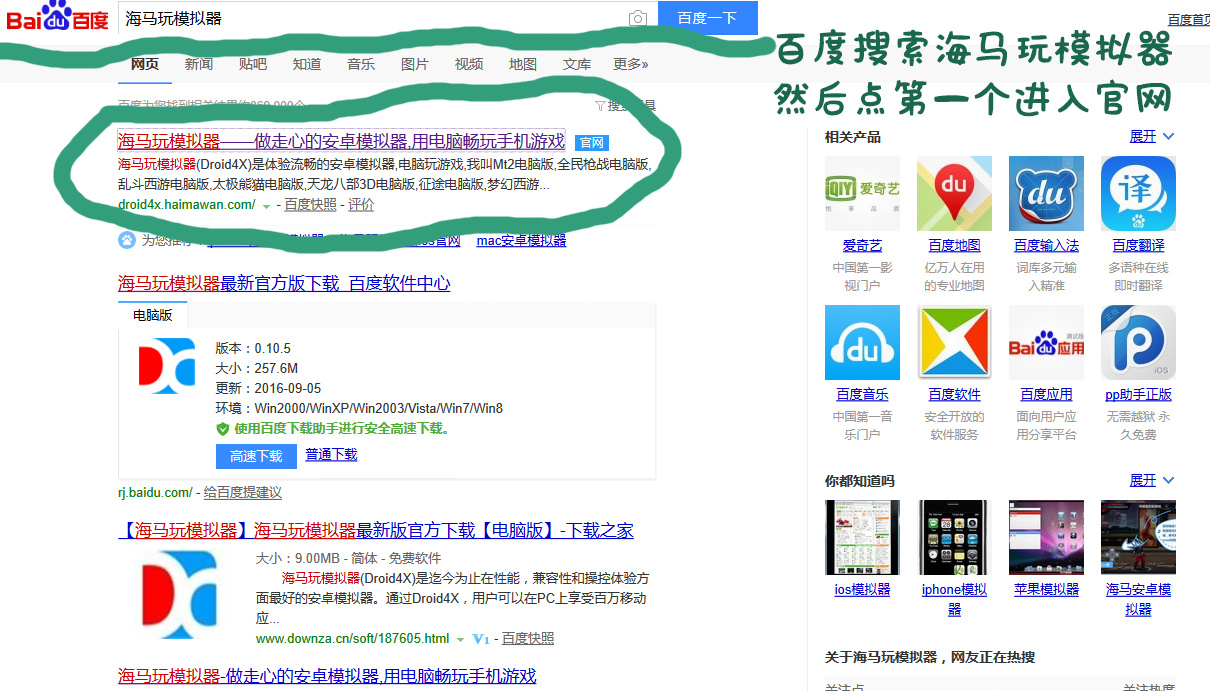Click the Baidu logo
Screen dimensions: 1210x691
(x=56, y=18)
